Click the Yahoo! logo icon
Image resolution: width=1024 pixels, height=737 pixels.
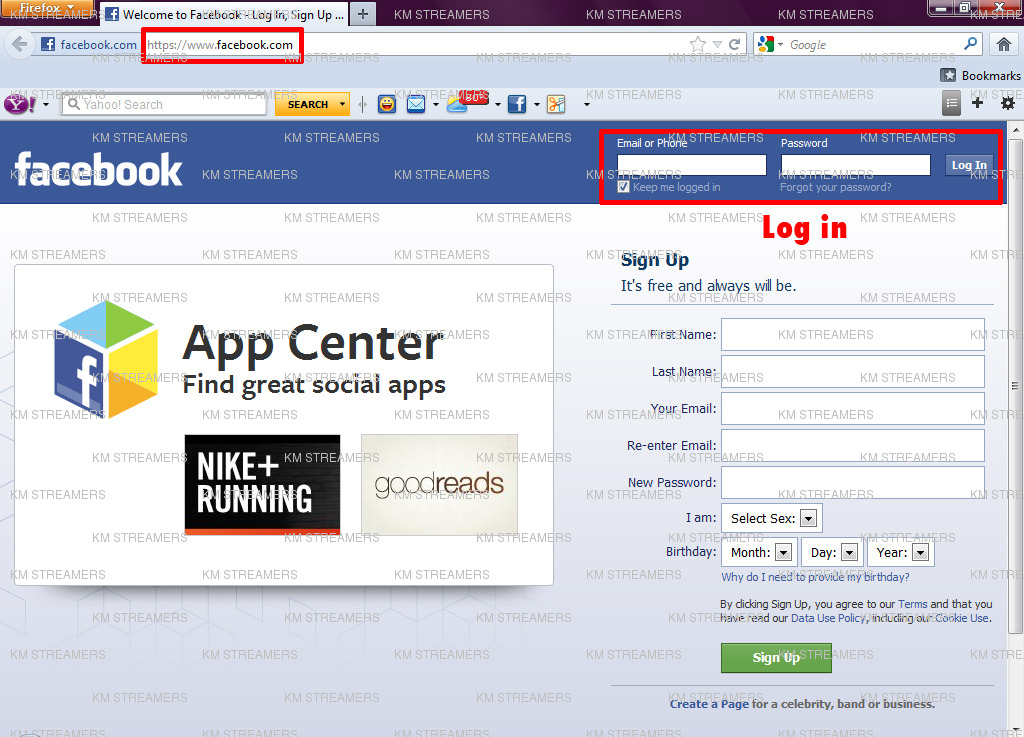pyautogui.click(x=19, y=104)
